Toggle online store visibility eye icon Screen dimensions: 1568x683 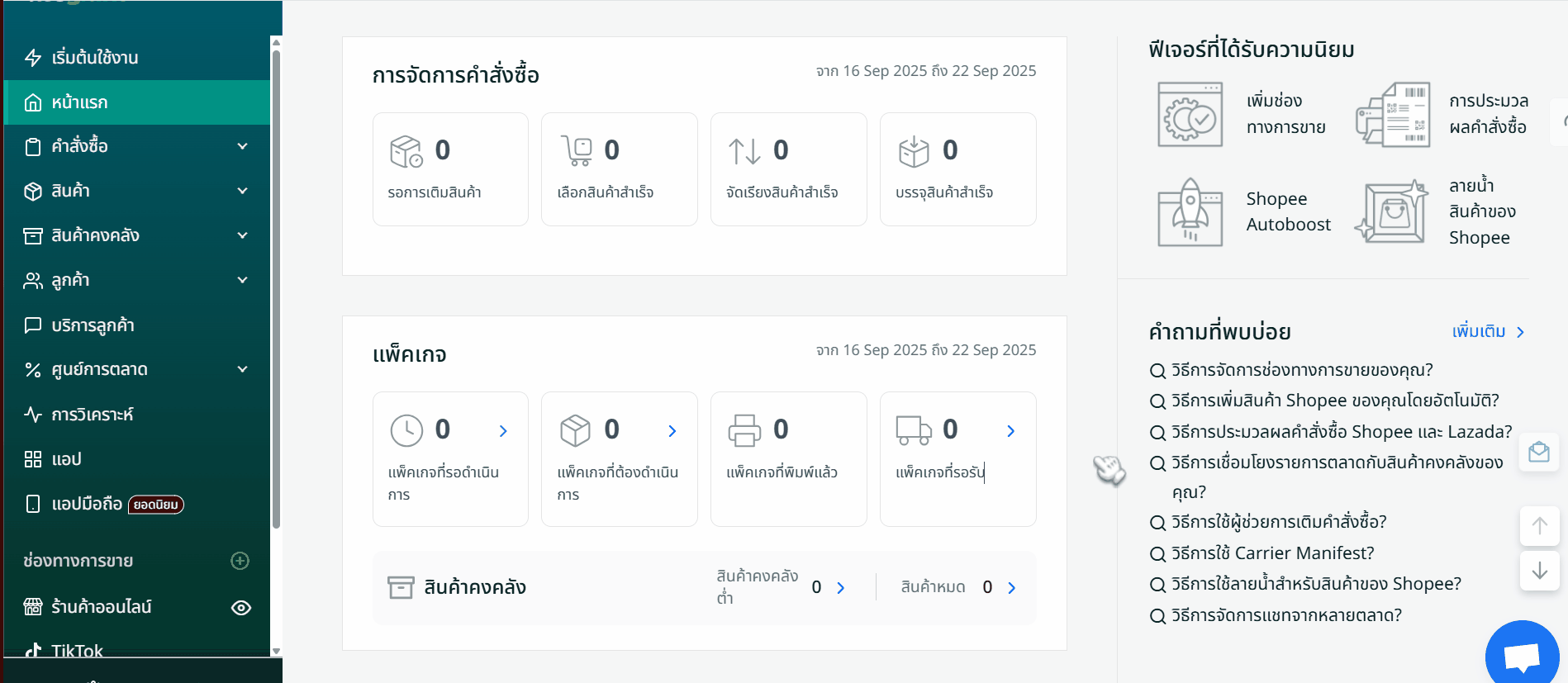[240, 608]
